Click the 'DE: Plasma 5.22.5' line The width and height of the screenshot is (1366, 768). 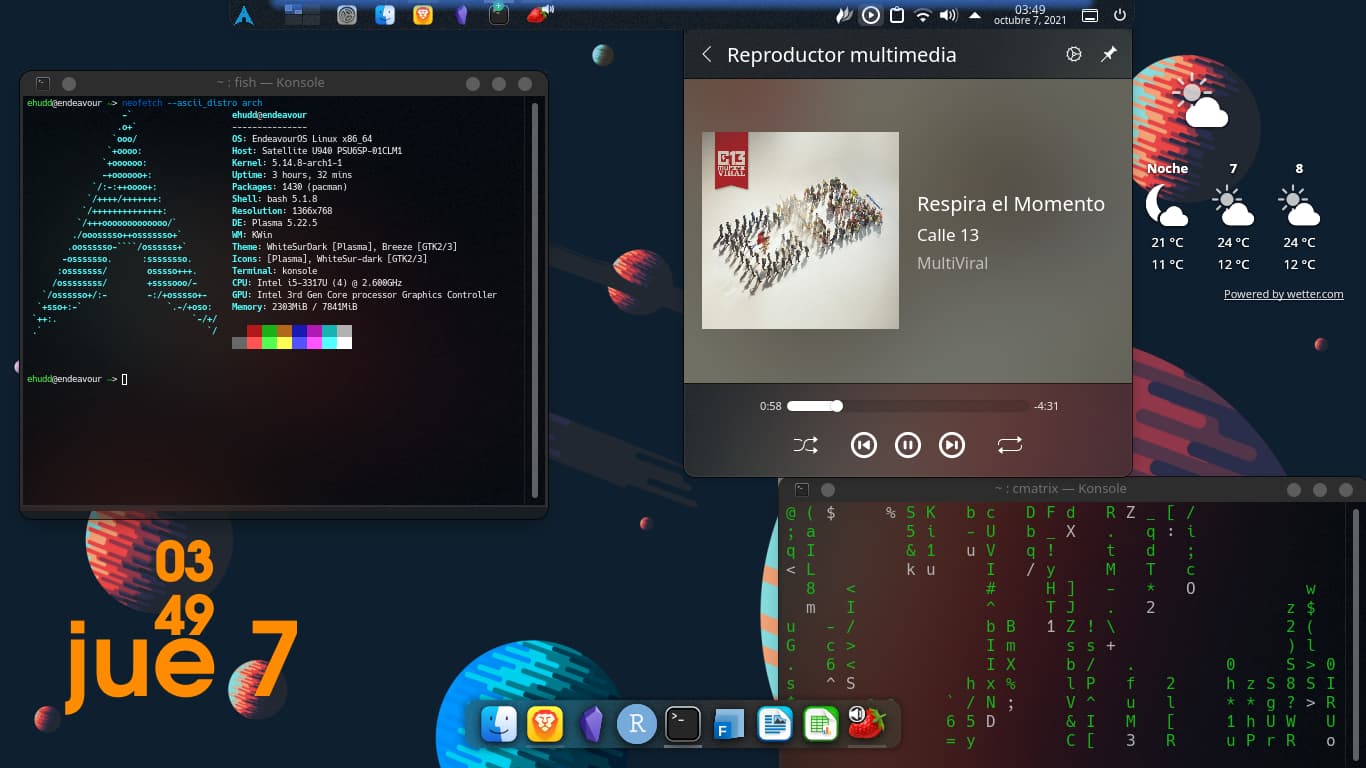[x=274, y=223]
